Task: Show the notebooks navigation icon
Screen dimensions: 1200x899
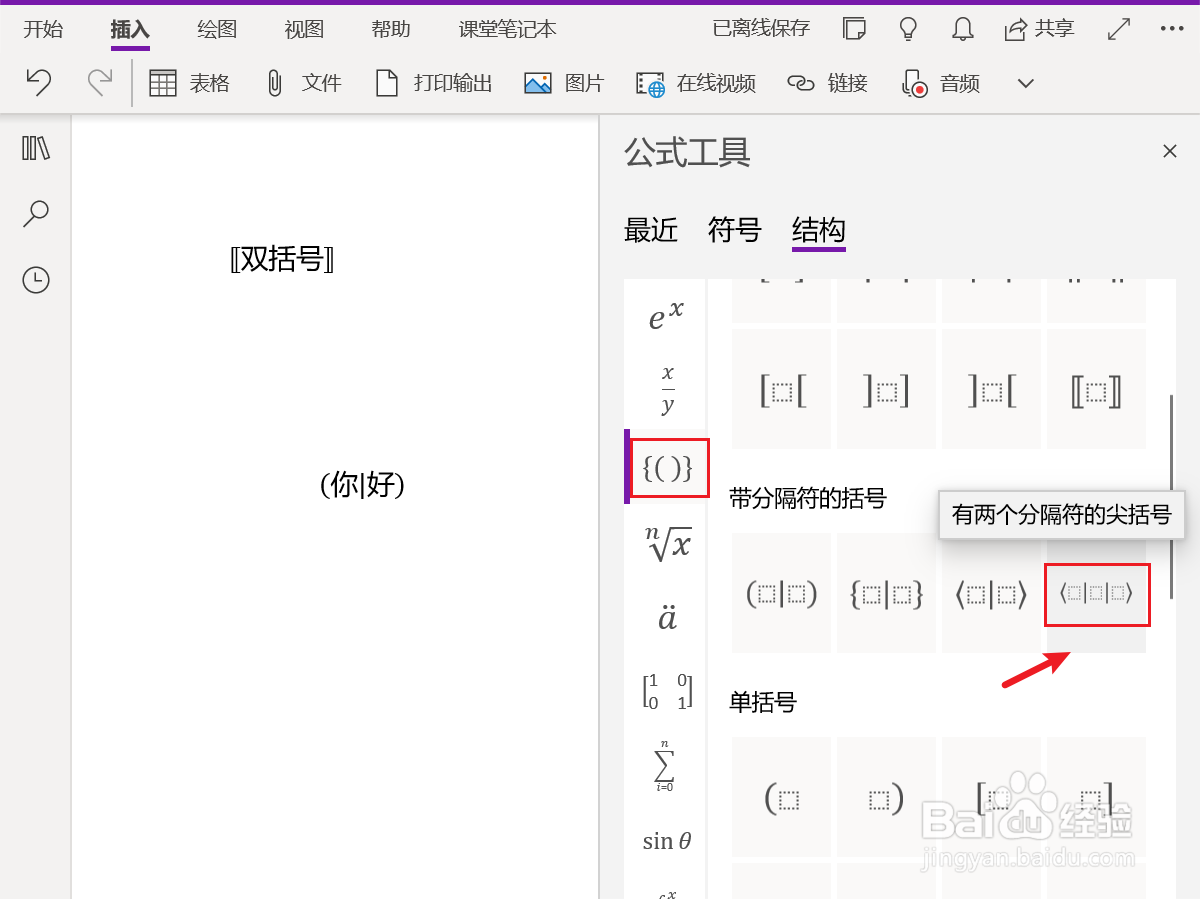Action: point(36,148)
